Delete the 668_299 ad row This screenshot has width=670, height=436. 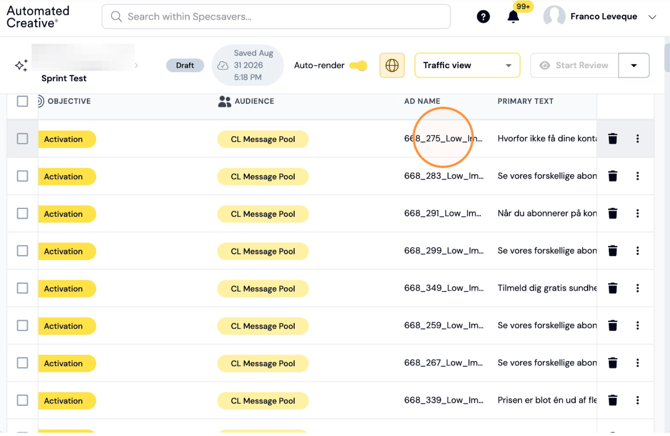(x=612, y=250)
